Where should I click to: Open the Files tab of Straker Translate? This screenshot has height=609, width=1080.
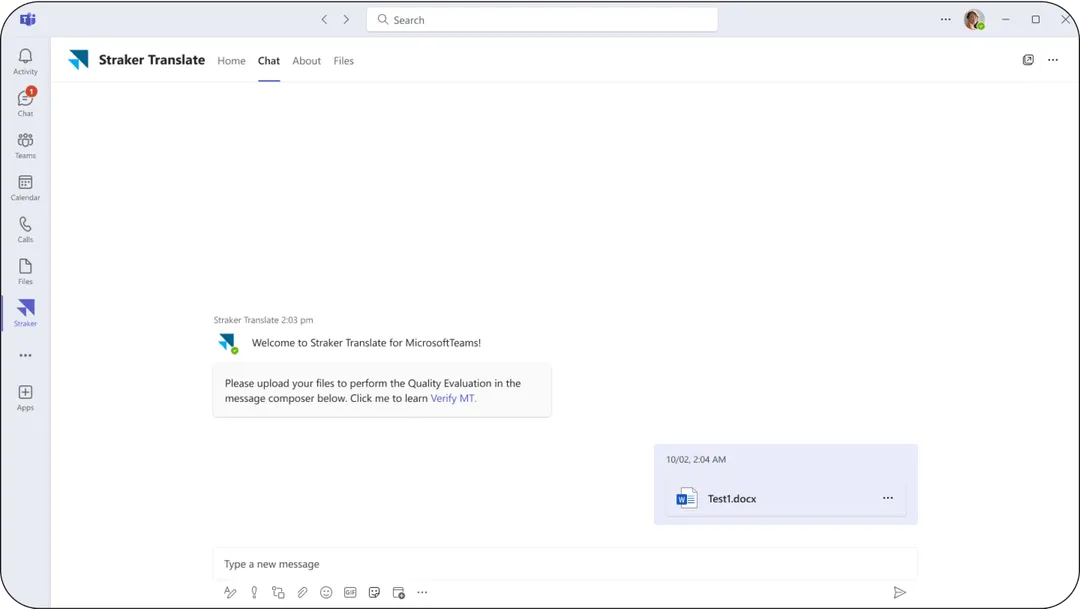pos(343,61)
